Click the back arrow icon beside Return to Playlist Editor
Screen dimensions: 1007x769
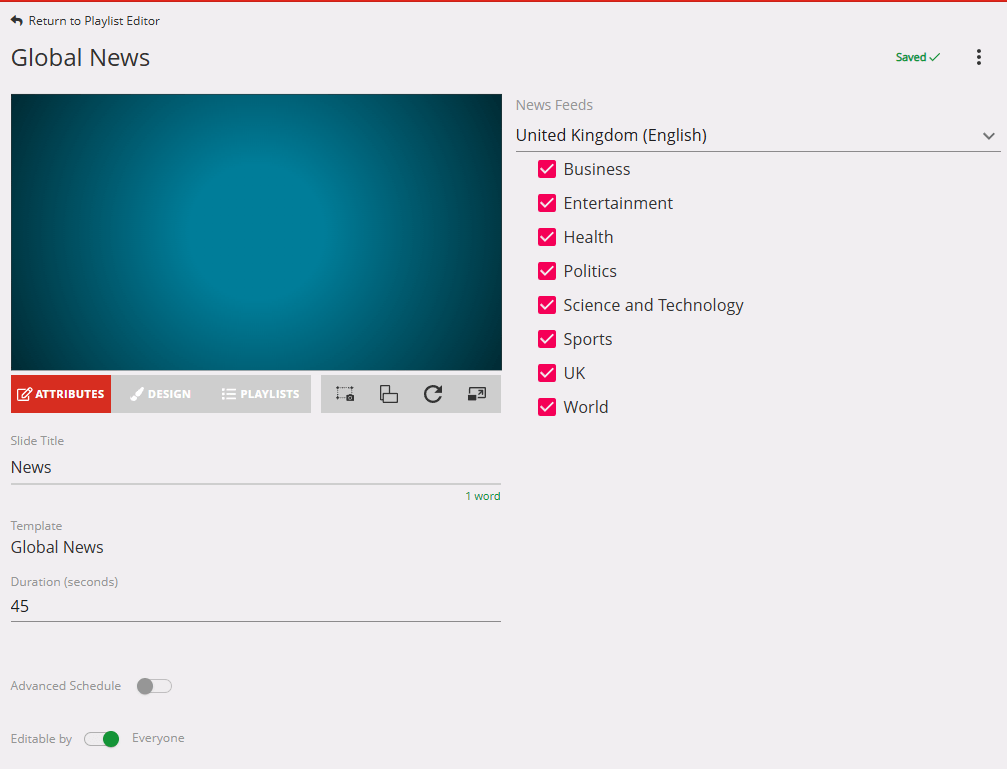point(17,21)
